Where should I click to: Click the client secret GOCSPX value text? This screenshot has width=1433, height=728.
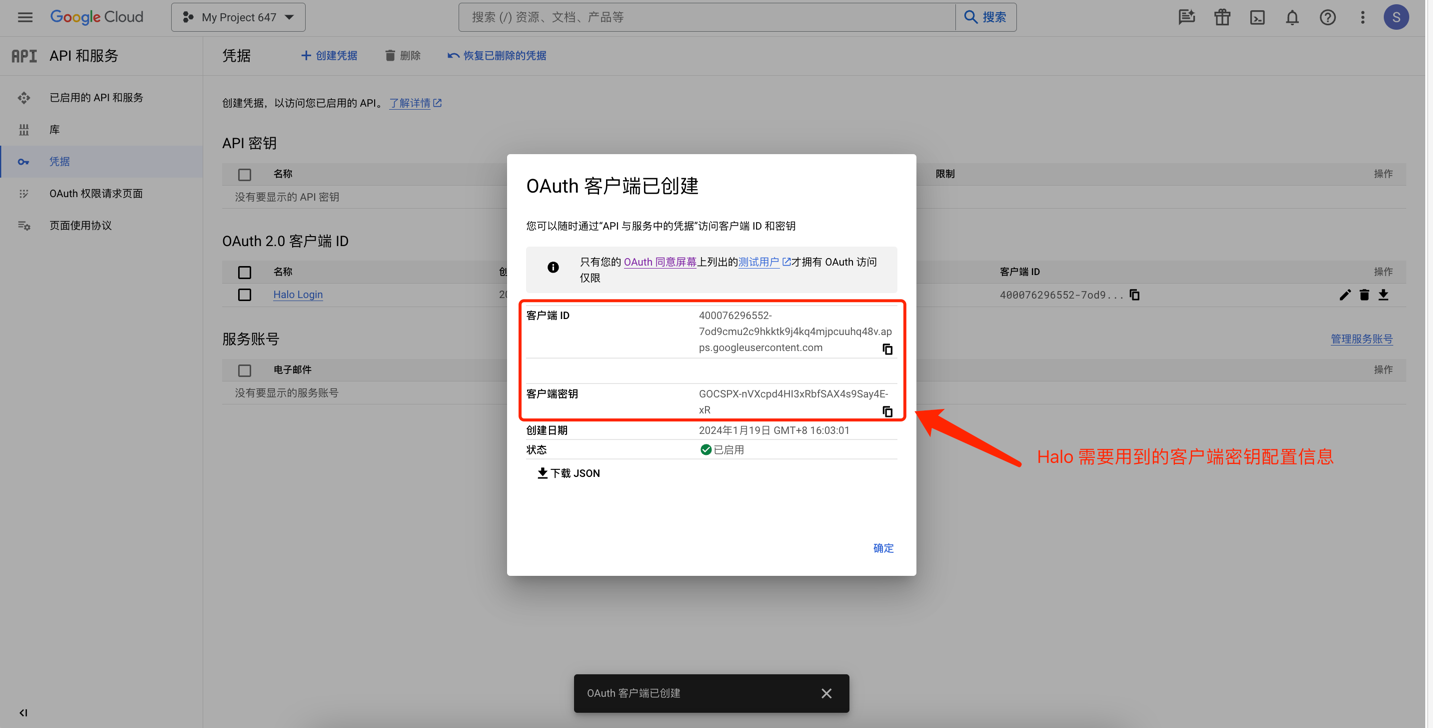(793, 402)
